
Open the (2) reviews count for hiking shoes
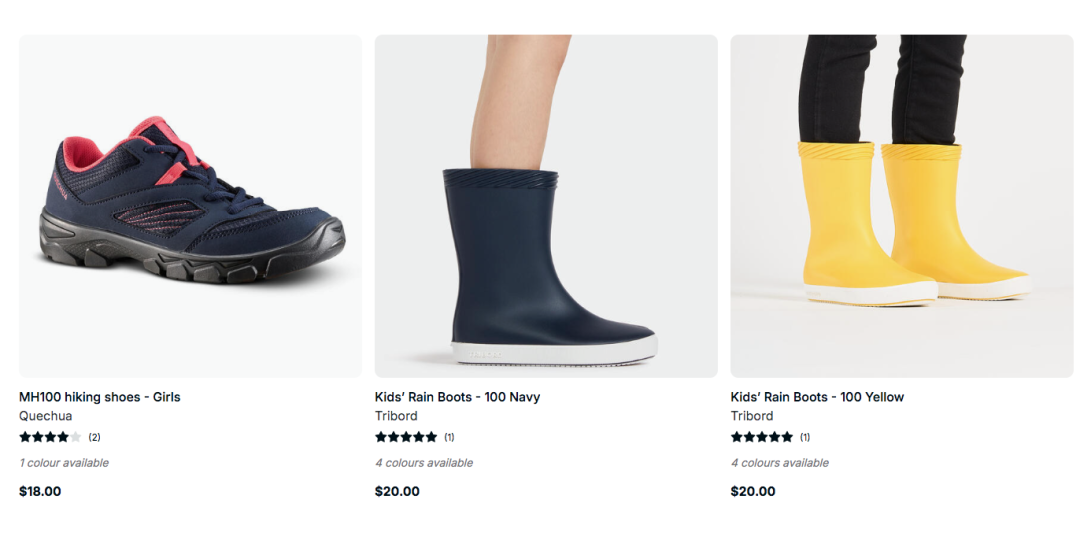94,437
